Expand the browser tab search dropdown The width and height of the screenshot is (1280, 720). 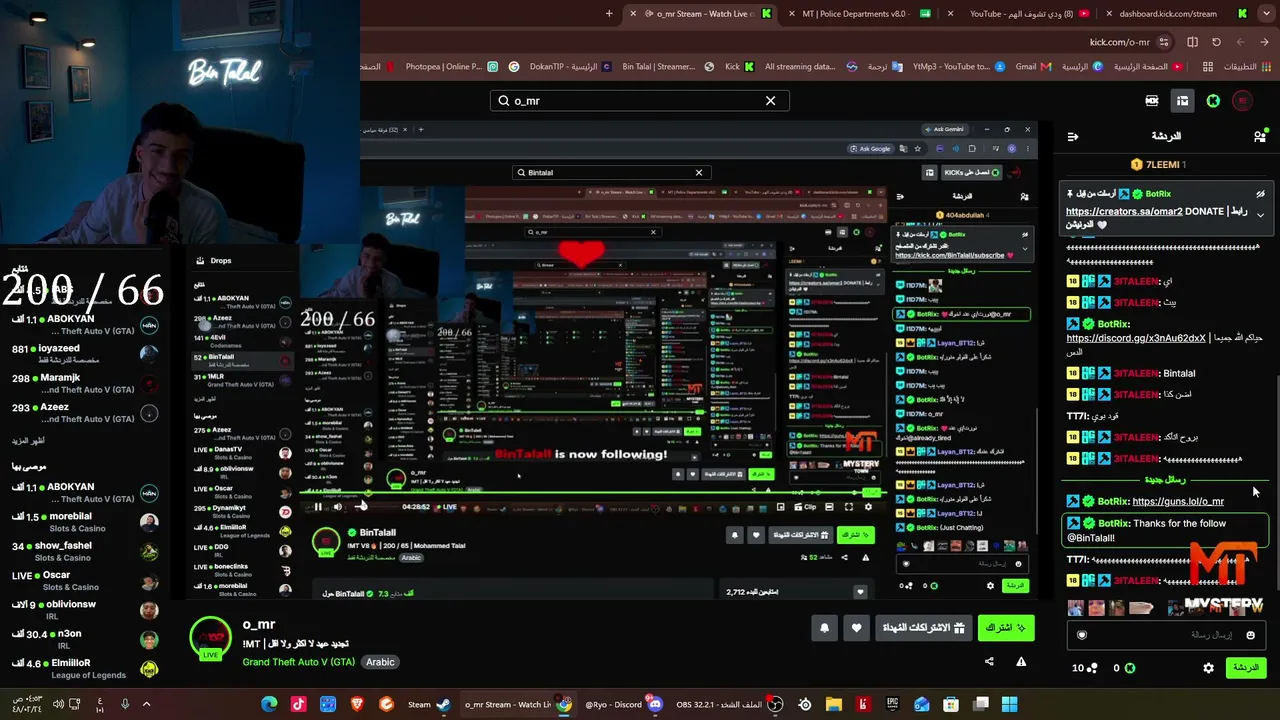(1265, 14)
